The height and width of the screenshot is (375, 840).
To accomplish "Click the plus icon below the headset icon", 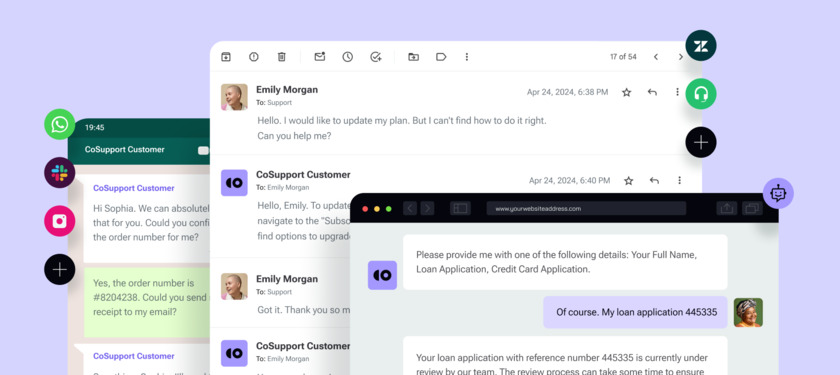I will [x=701, y=142].
